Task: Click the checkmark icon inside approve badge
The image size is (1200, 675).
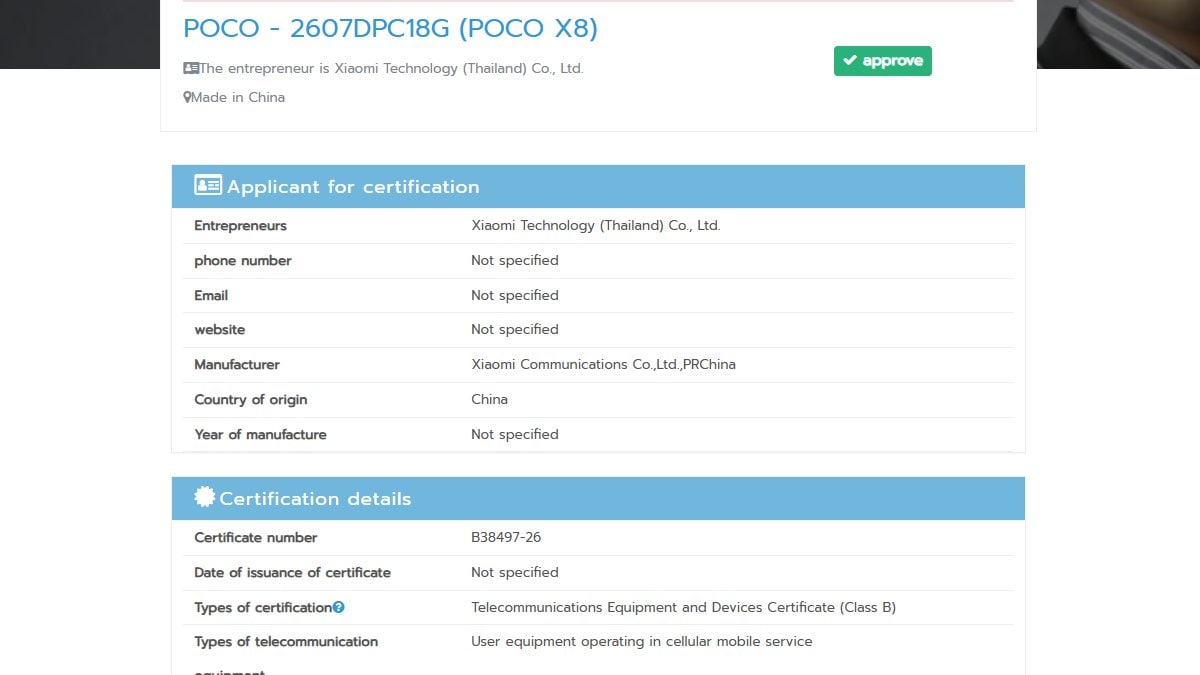Action: pos(850,61)
